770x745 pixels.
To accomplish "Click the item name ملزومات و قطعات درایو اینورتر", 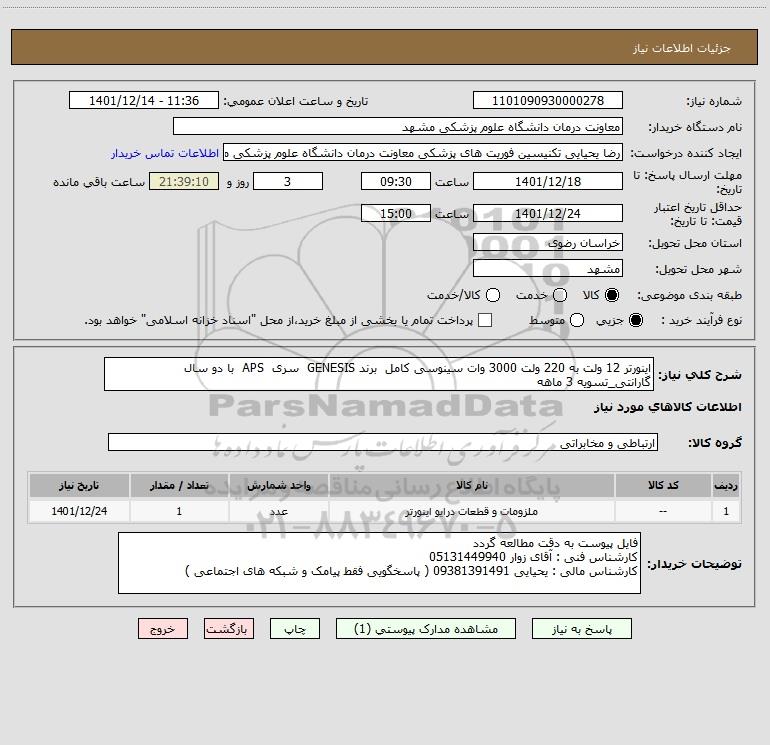I will [471, 511].
